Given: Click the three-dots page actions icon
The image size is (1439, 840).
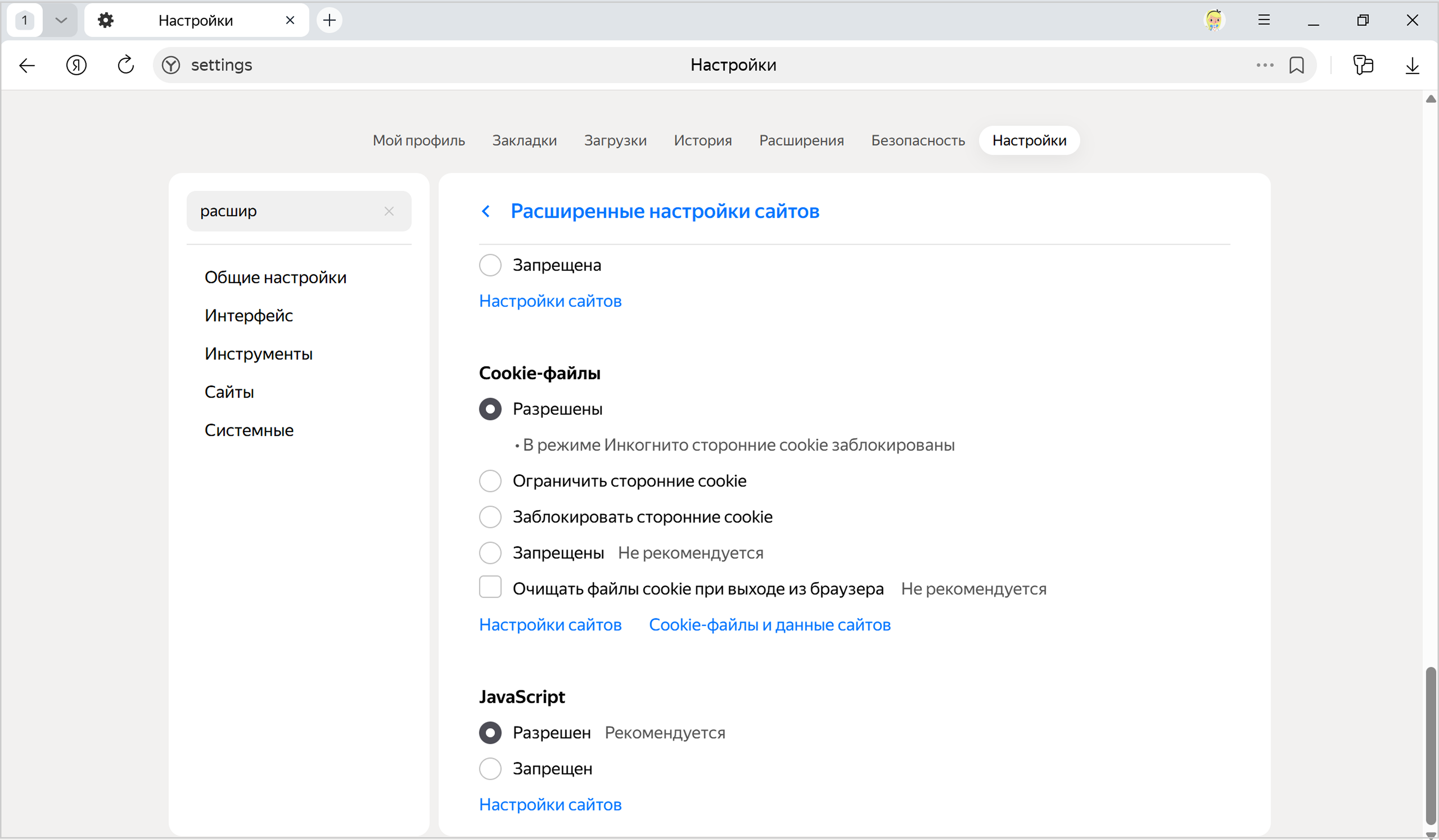Looking at the screenshot, I should 1264,65.
